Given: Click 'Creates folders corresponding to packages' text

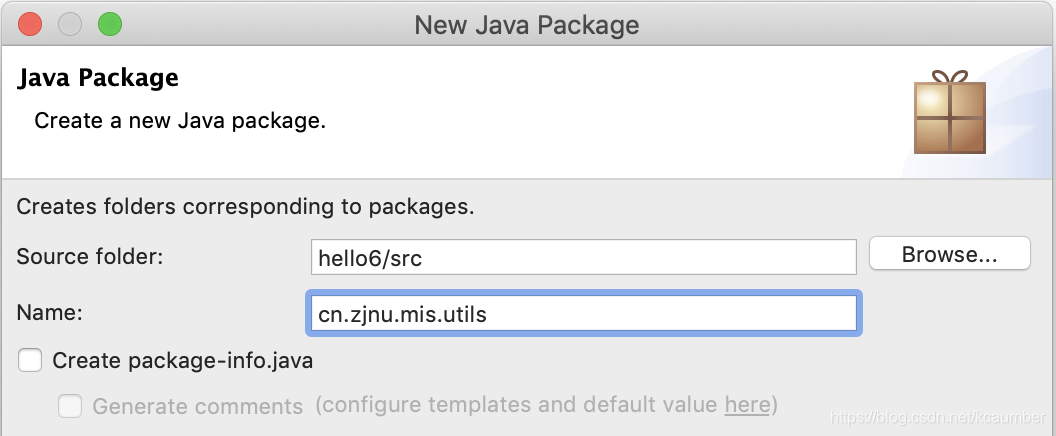Looking at the screenshot, I should coord(245,208).
